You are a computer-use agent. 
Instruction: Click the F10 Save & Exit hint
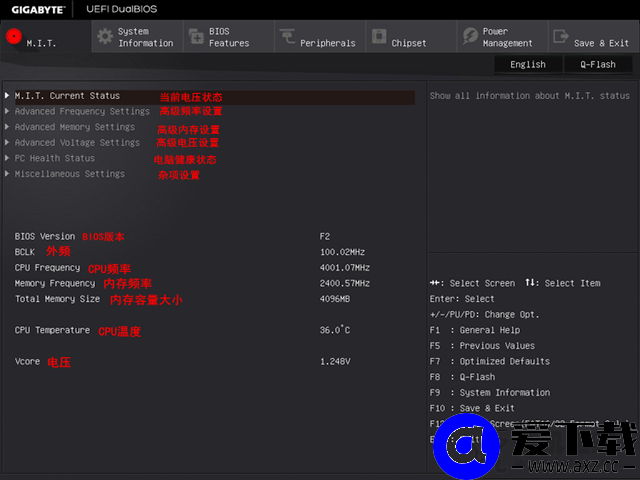pos(472,409)
